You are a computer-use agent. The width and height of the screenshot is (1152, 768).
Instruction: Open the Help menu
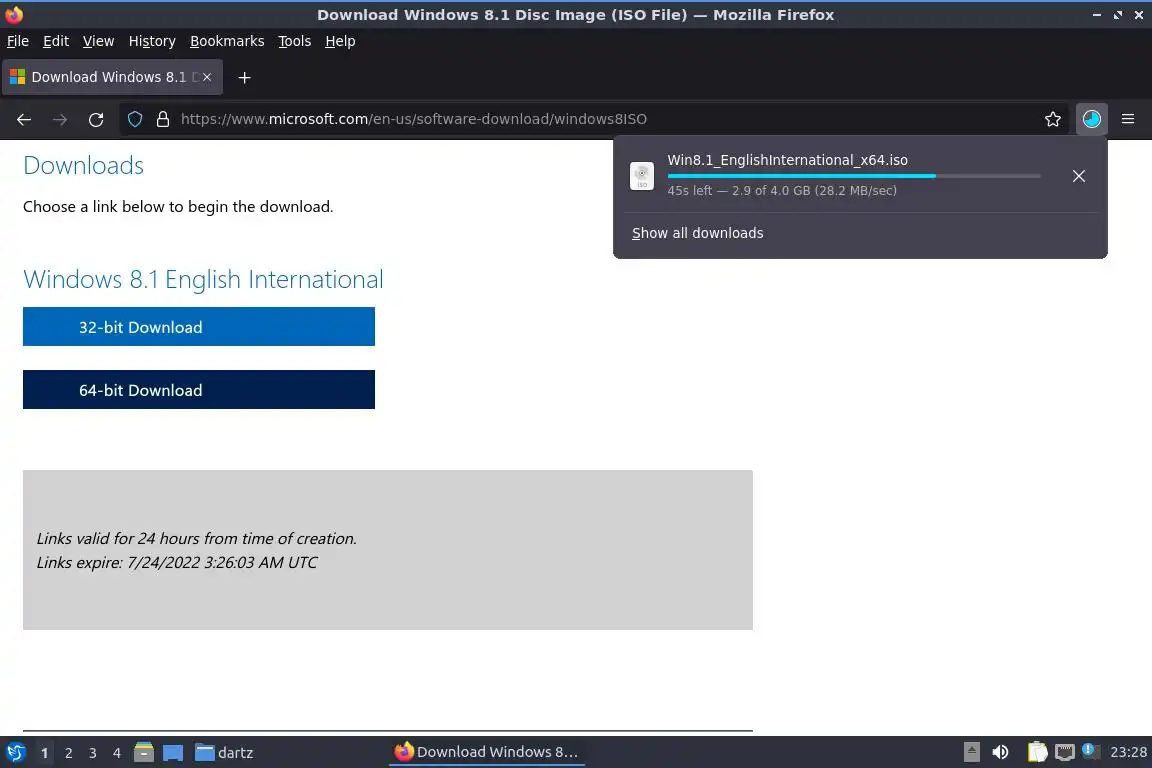(x=340, y=41)
